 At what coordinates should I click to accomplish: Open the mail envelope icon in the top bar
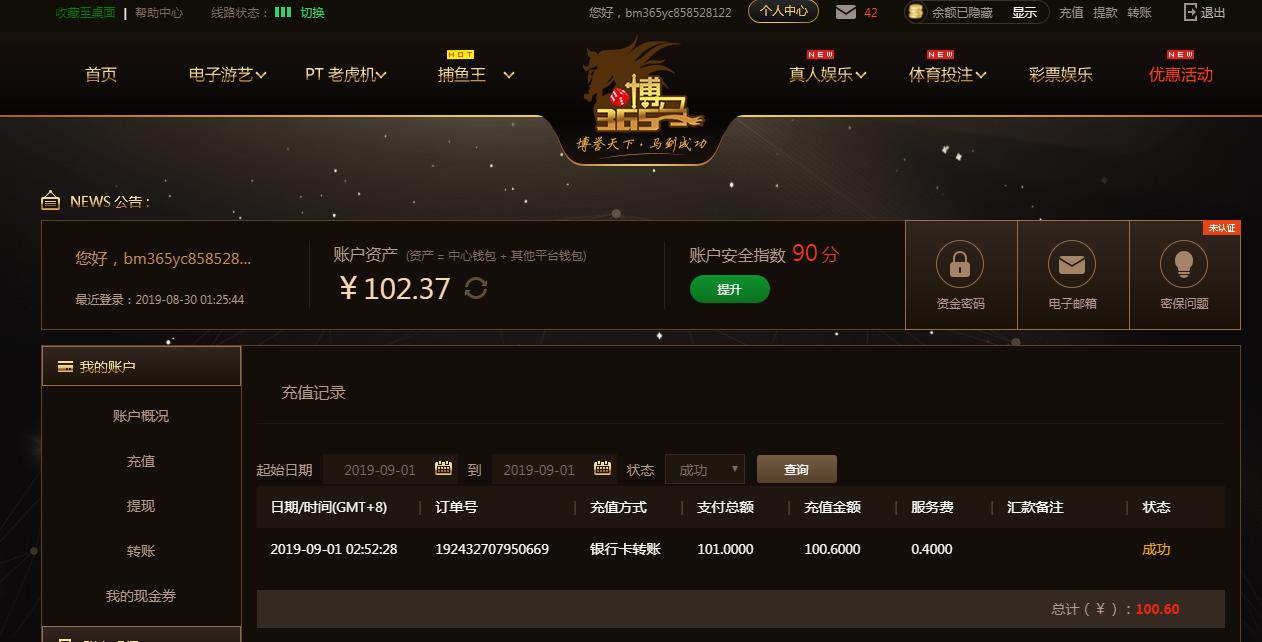[846, 12]
